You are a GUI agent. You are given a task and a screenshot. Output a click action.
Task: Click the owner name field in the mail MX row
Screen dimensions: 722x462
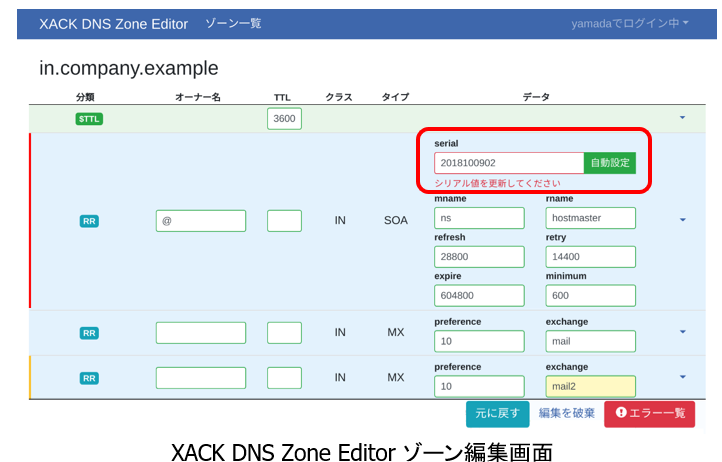tap(201, 333)
